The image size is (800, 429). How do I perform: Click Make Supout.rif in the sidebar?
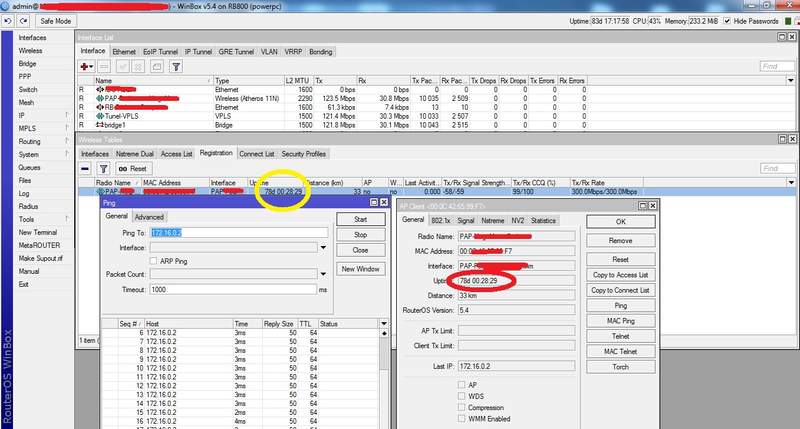pyautogui.click(x=41, y=258)
